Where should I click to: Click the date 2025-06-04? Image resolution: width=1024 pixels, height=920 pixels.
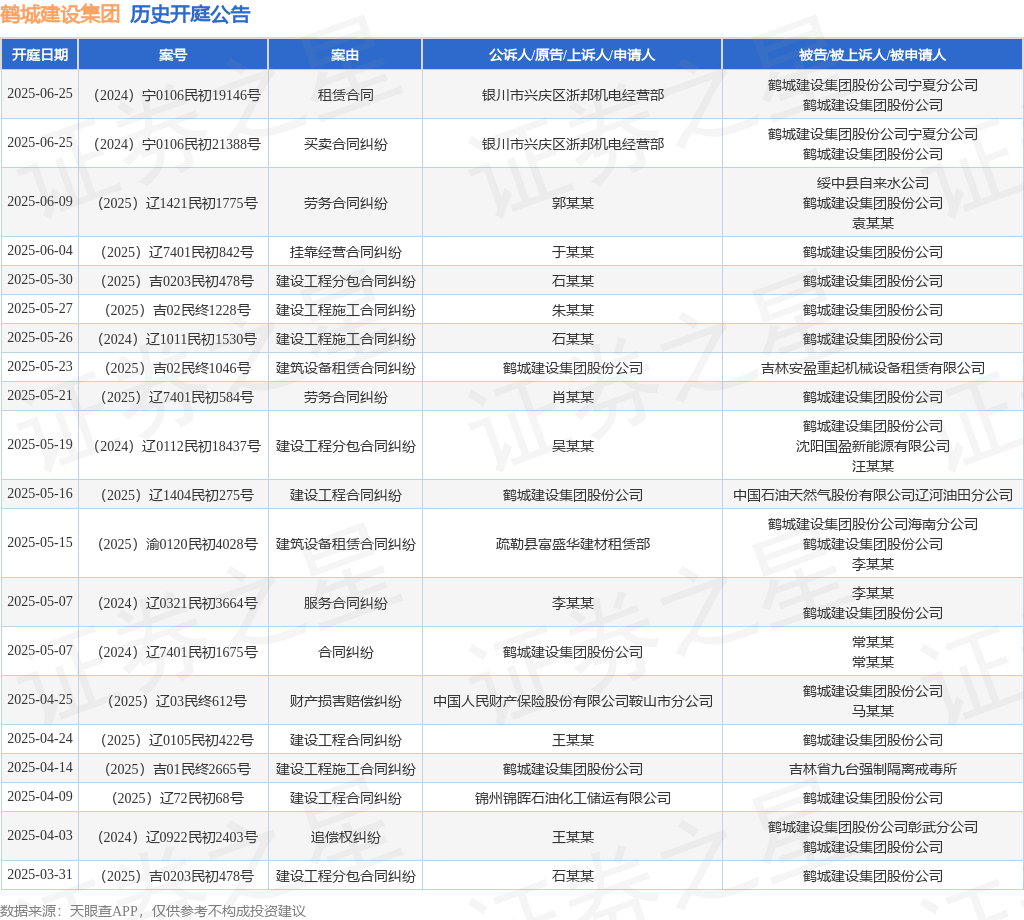[x=40, y=251]
